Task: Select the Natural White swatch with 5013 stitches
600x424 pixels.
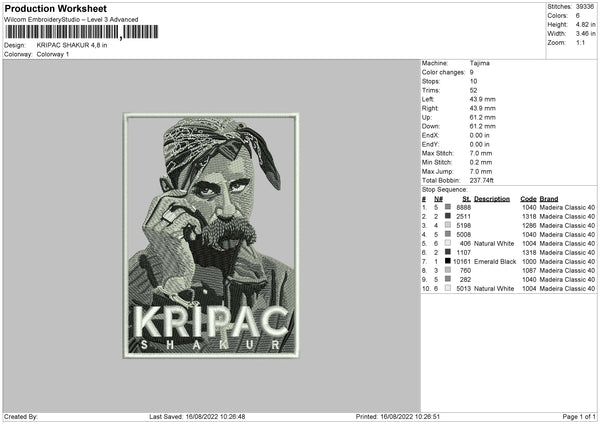Action: coord(448,288)
